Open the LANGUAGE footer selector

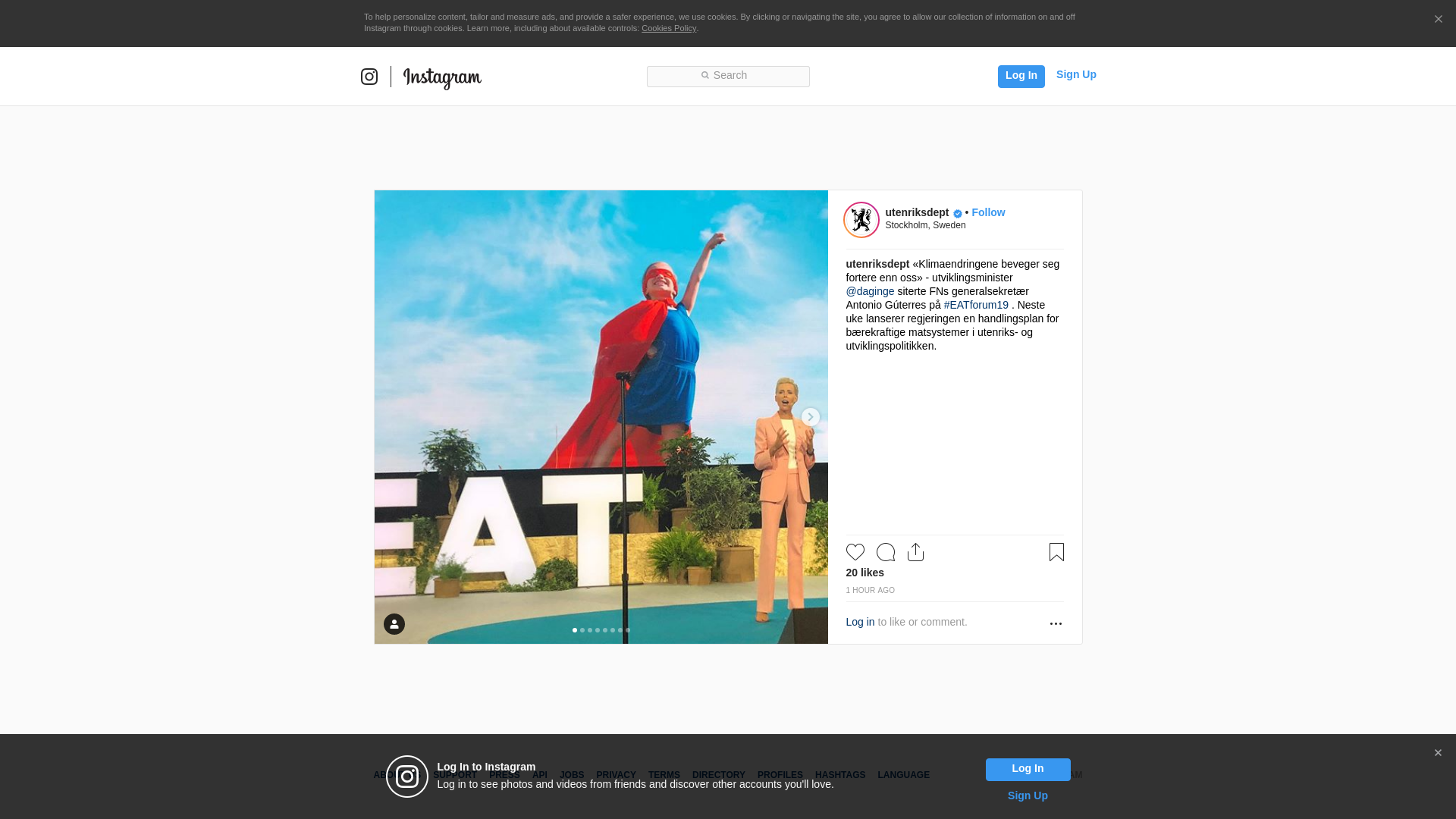(903, 775)
